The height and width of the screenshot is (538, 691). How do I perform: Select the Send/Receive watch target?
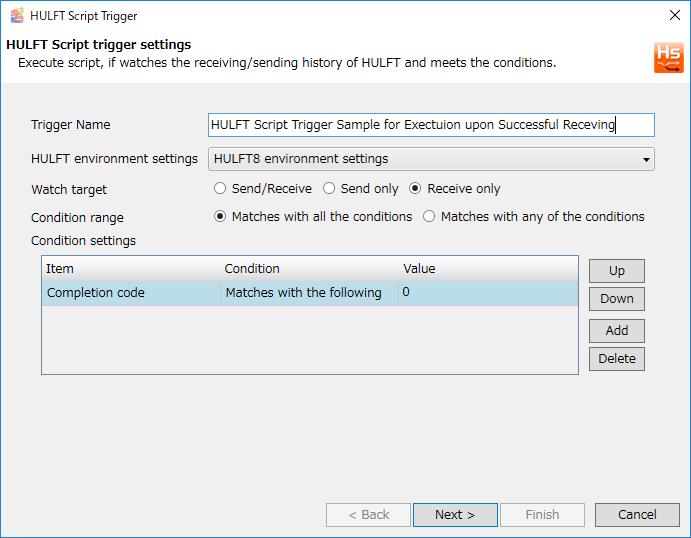[x=219, y=189]
